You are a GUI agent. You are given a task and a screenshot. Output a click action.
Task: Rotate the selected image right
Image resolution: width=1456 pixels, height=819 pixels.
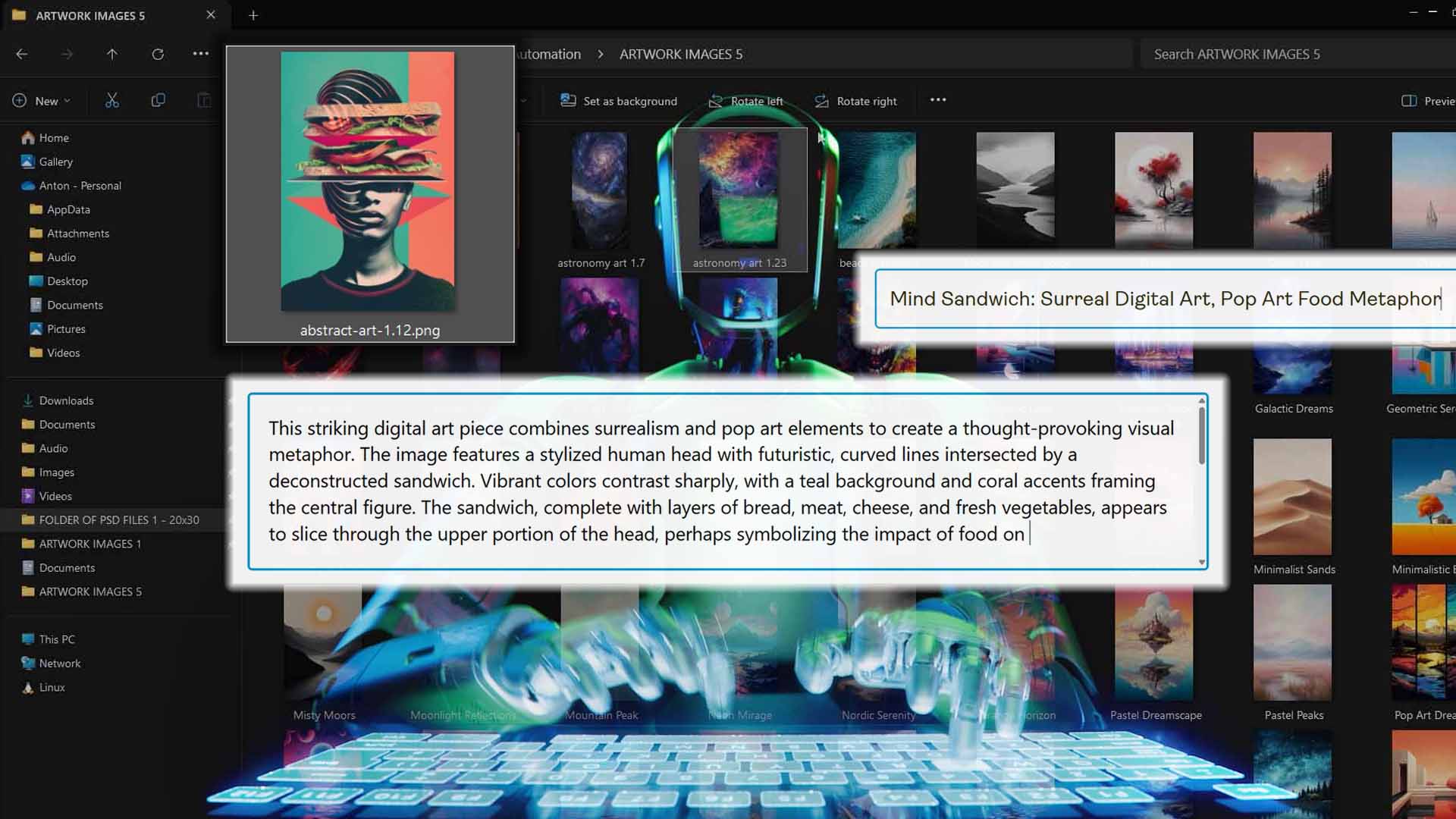(855, 100)
